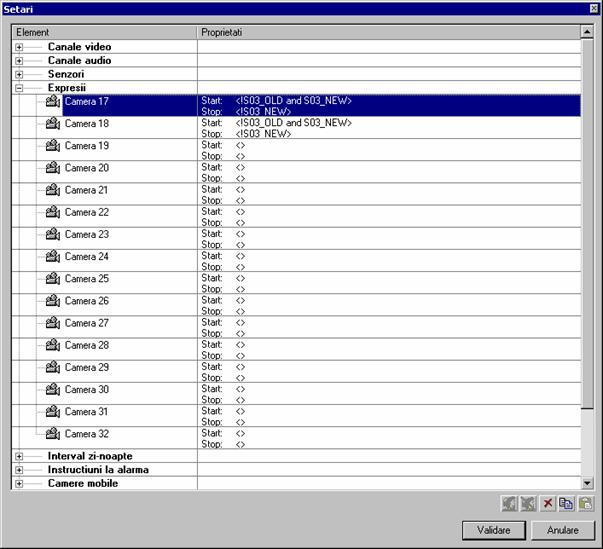The height and width of the screenshot is (549, 603).
Task: Click the Camera 25 camera icon
Action: (53, 279)
